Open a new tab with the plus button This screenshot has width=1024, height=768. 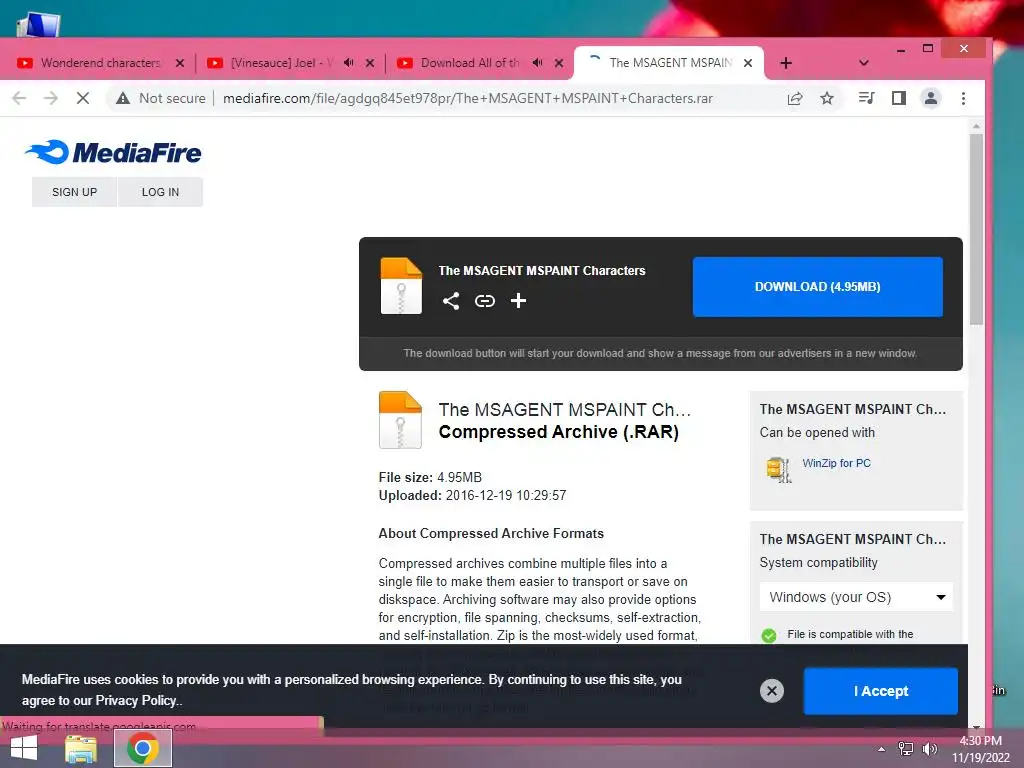click(786, 63)
